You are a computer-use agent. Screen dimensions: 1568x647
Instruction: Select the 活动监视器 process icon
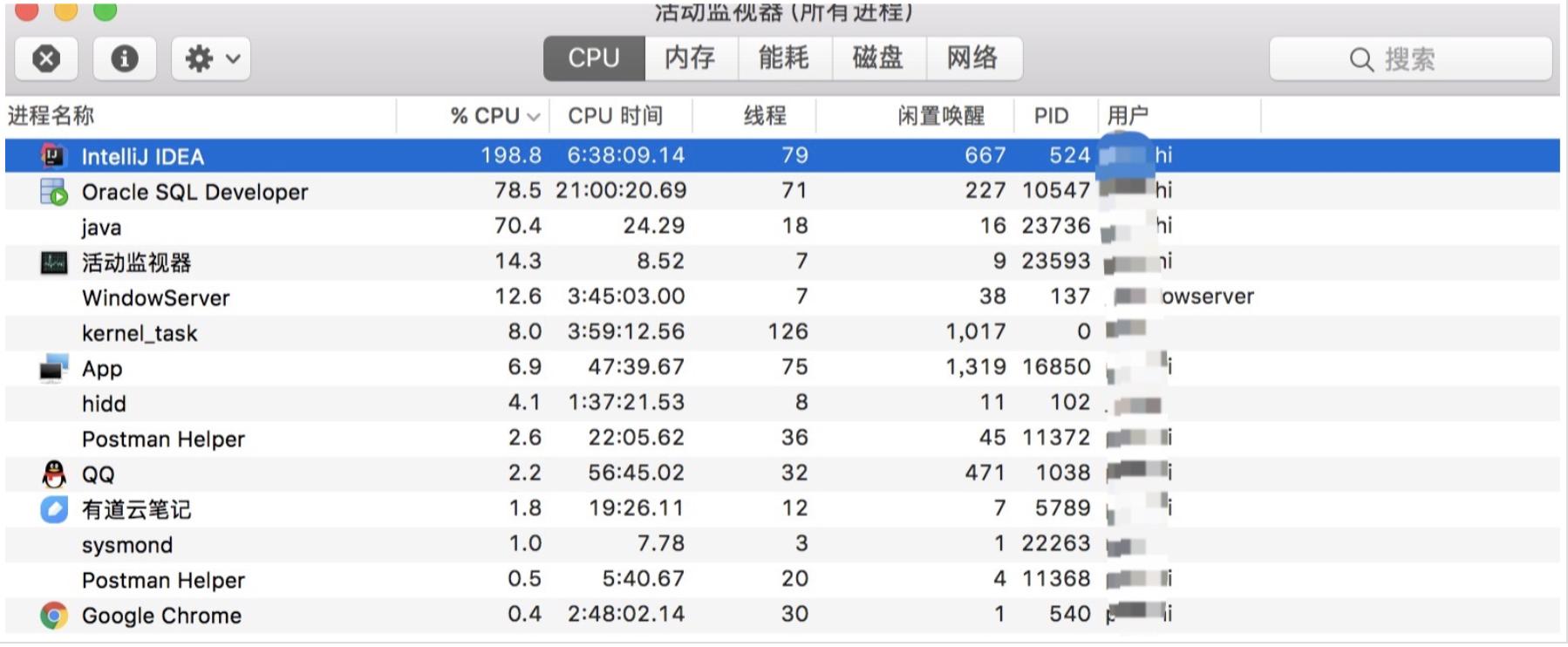53,262
